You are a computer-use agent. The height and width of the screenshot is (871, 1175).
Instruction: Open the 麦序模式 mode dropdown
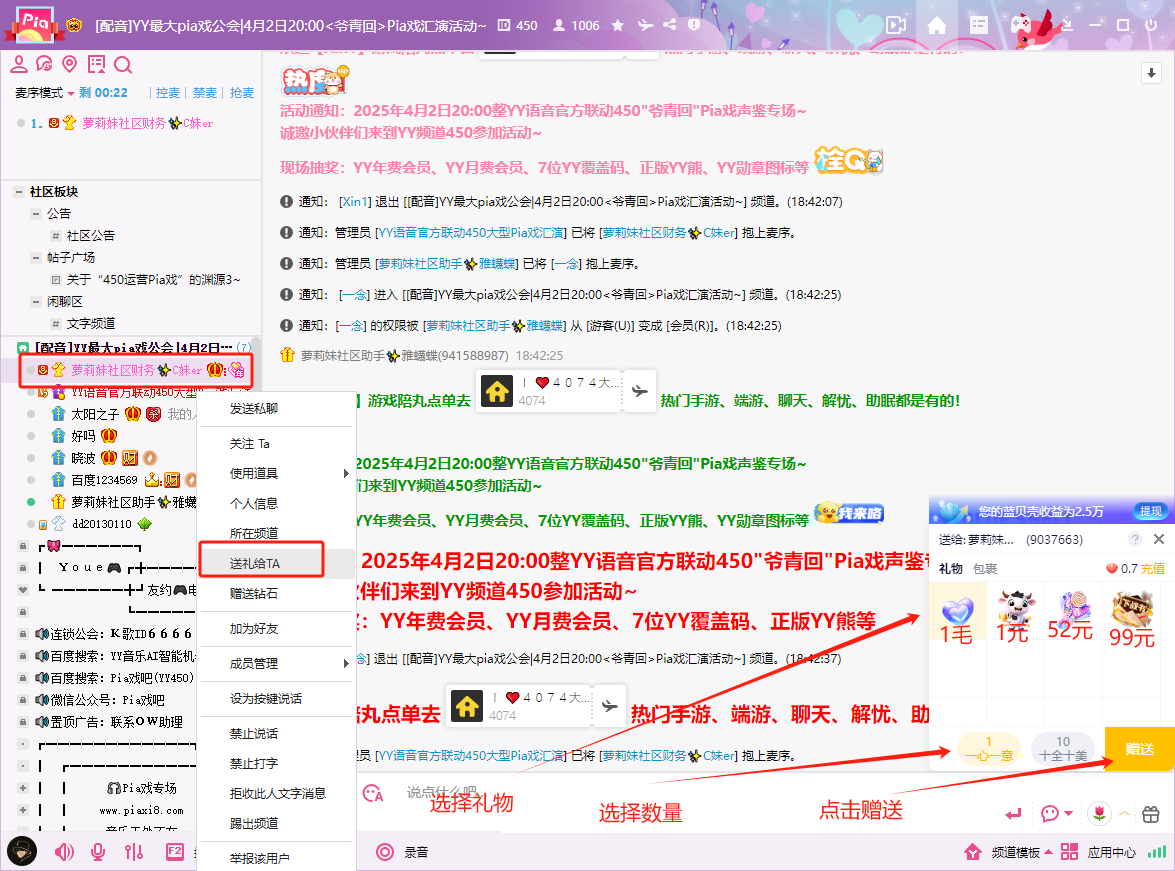45,93
